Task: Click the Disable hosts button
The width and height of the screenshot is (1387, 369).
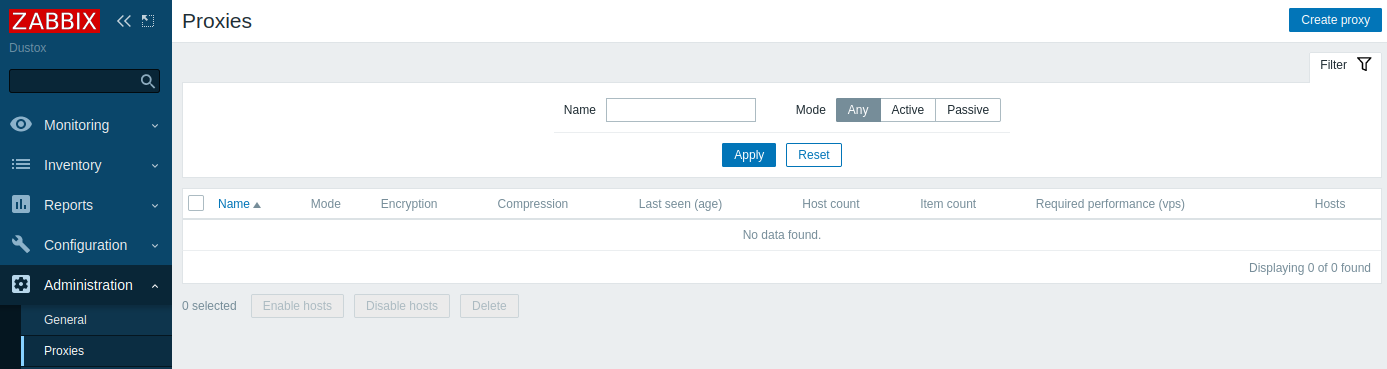Action: click(x=402, y=306)
